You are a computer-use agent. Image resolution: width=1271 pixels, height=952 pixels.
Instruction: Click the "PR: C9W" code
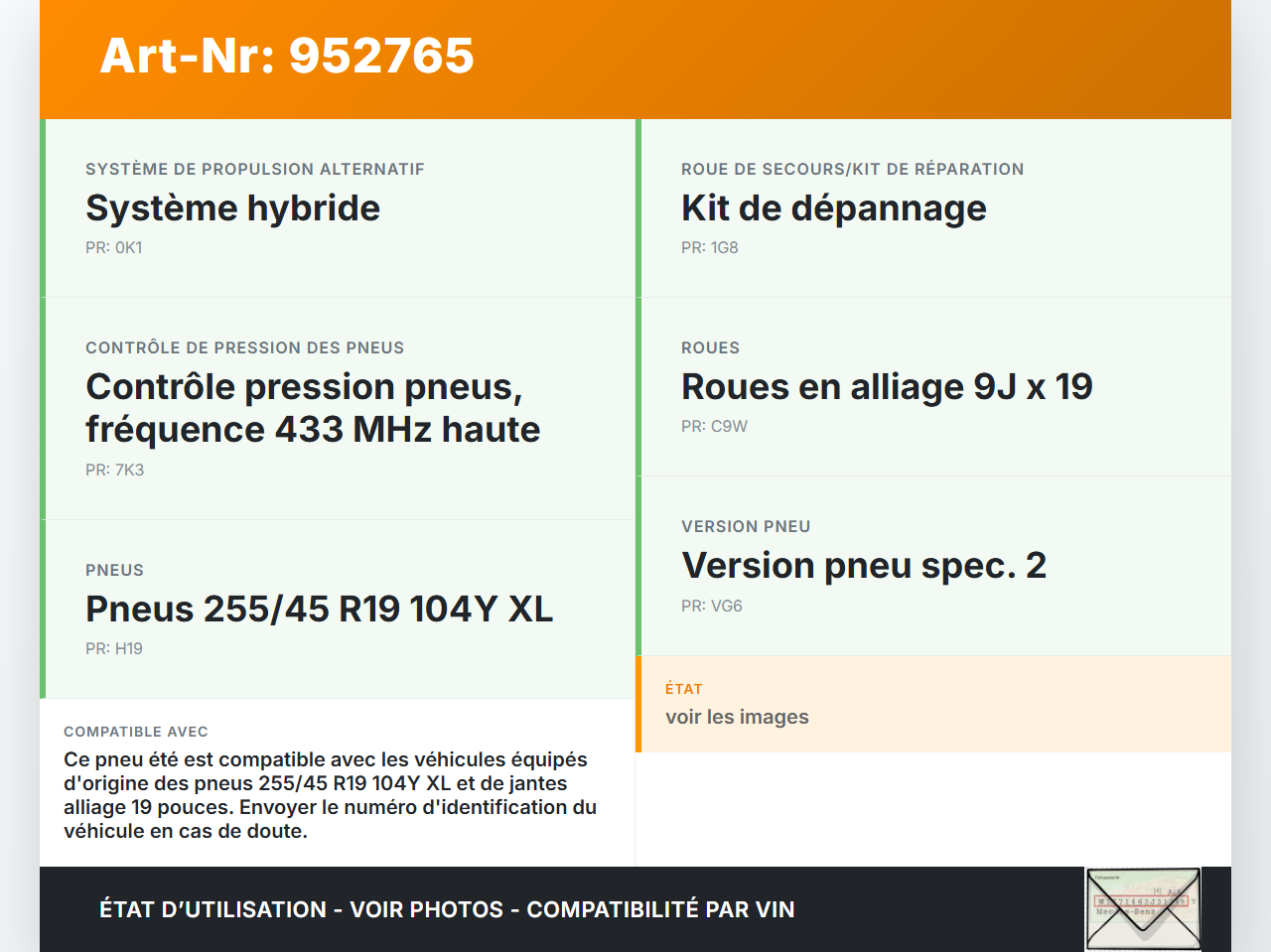coord(713,426)
